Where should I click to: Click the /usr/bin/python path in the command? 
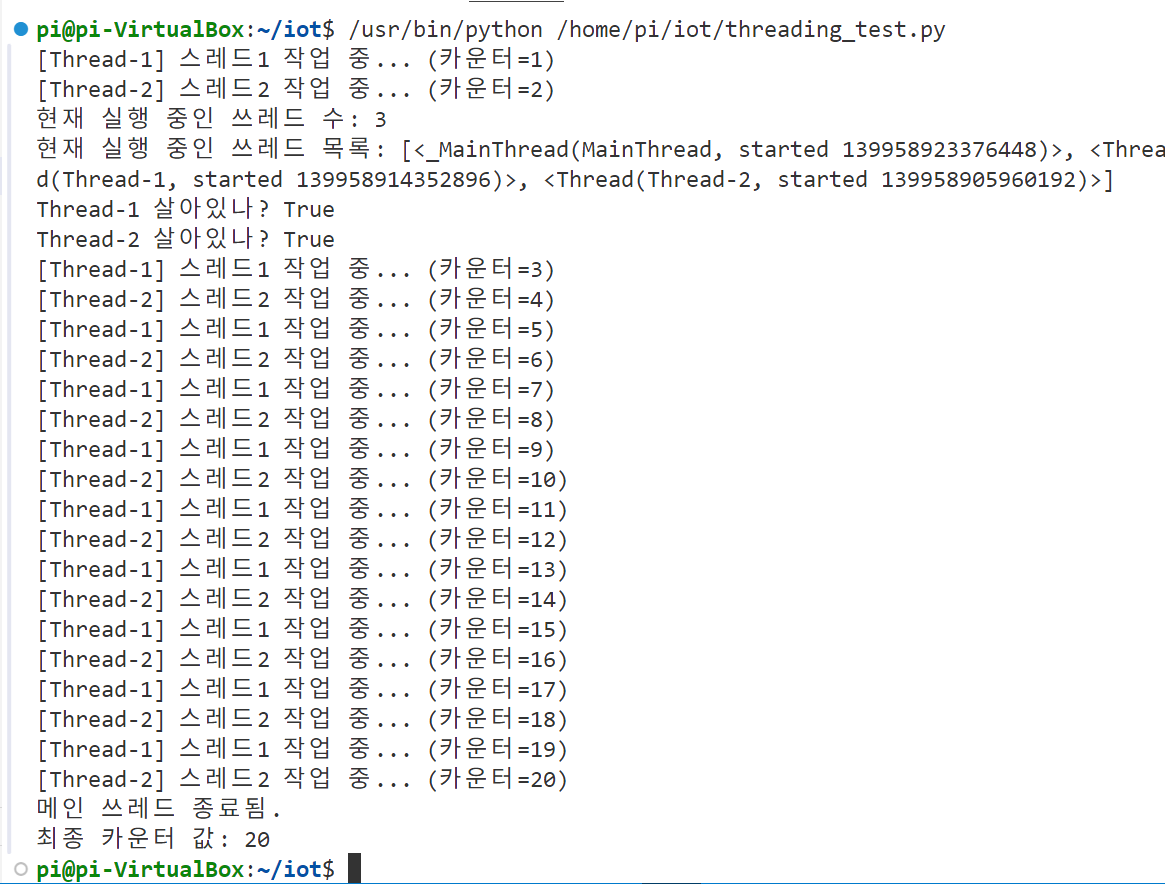pos(446,30)
